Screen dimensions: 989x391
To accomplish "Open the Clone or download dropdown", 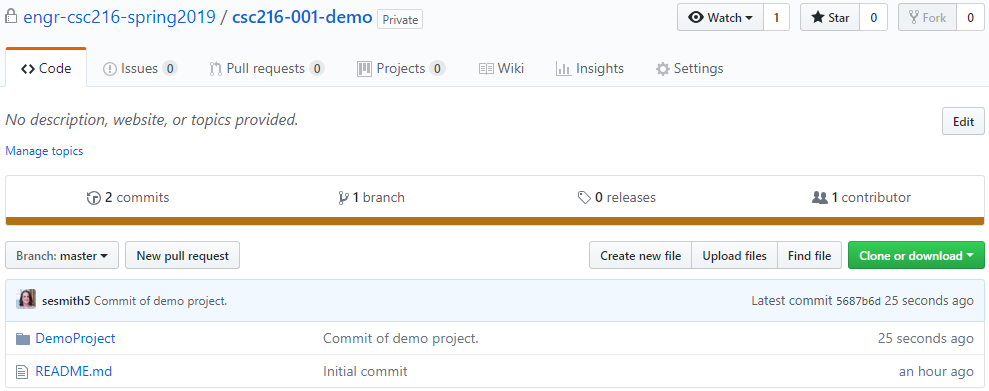I will (x=916, y=255).
